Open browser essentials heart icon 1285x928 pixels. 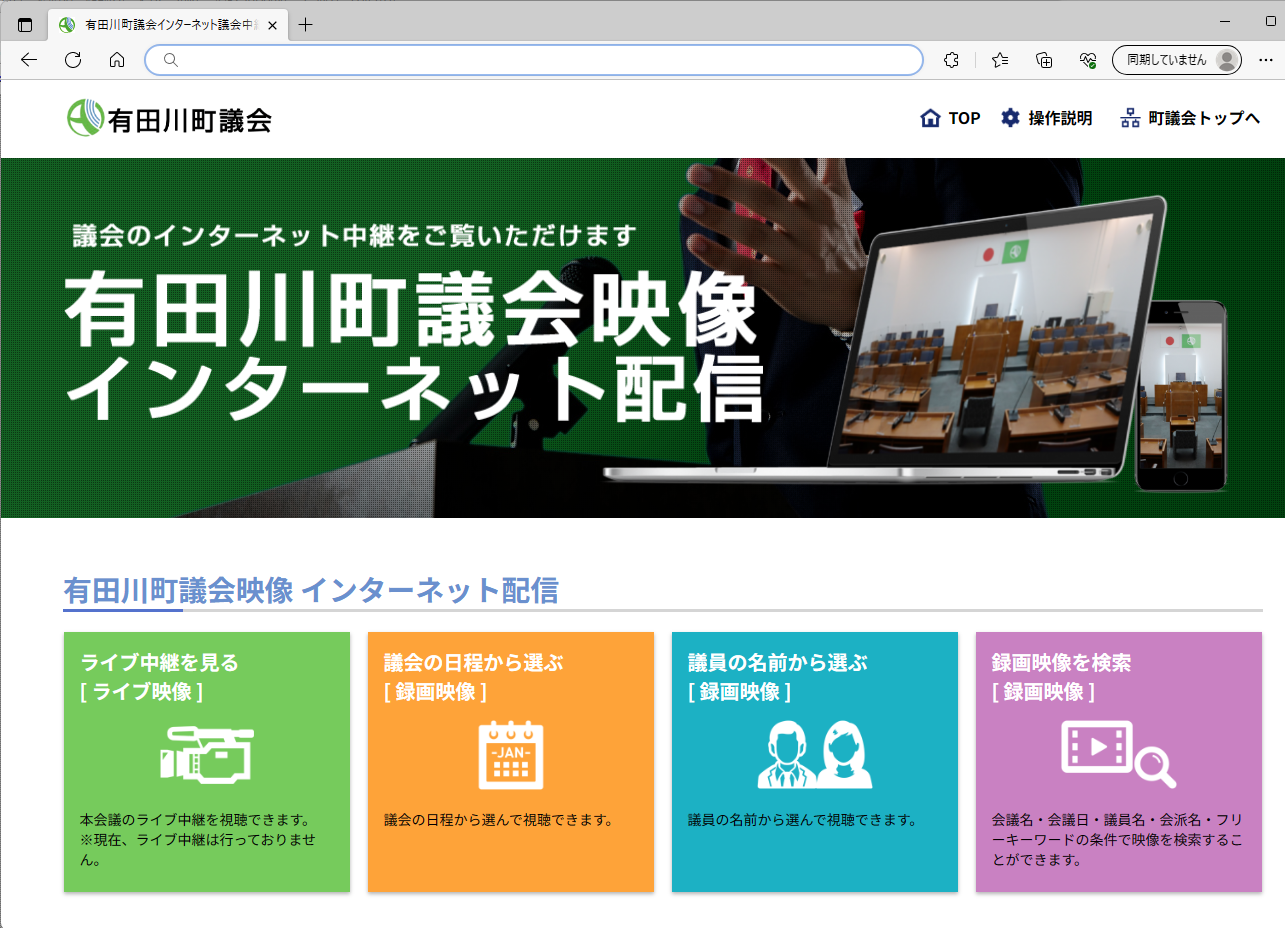pos(1089,60)
